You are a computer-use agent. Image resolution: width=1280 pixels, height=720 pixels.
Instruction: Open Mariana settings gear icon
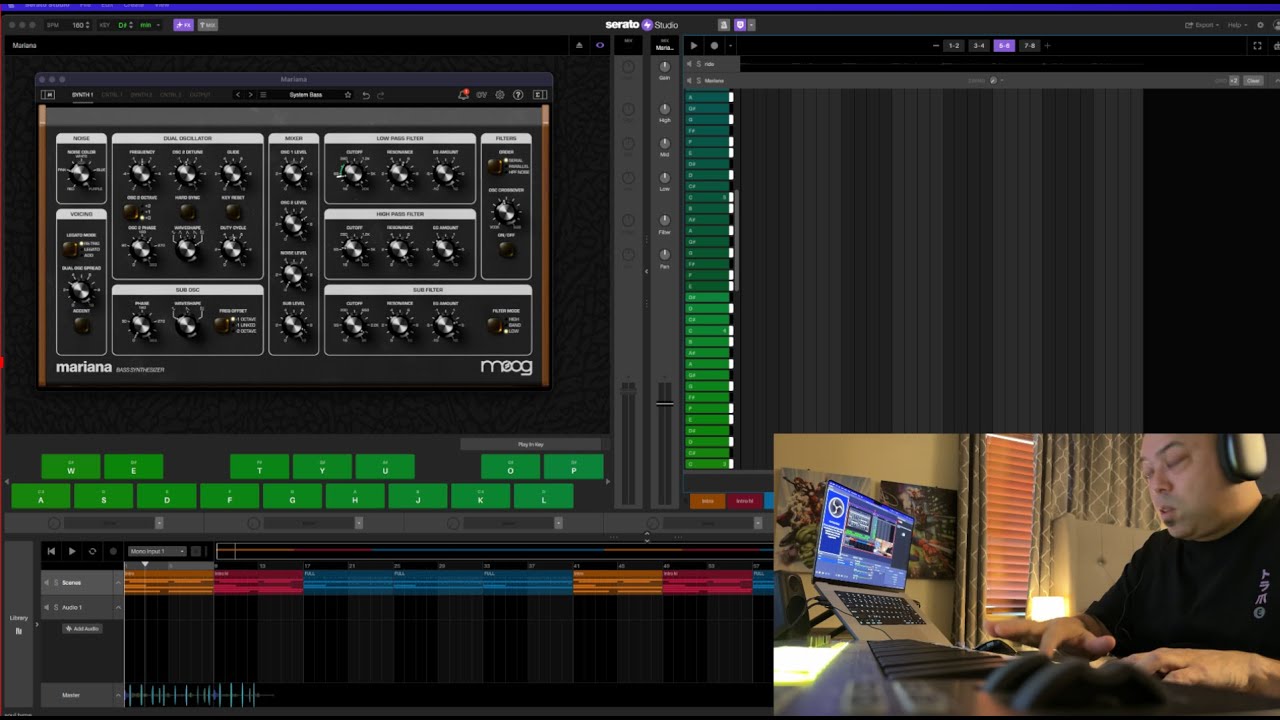500,95
